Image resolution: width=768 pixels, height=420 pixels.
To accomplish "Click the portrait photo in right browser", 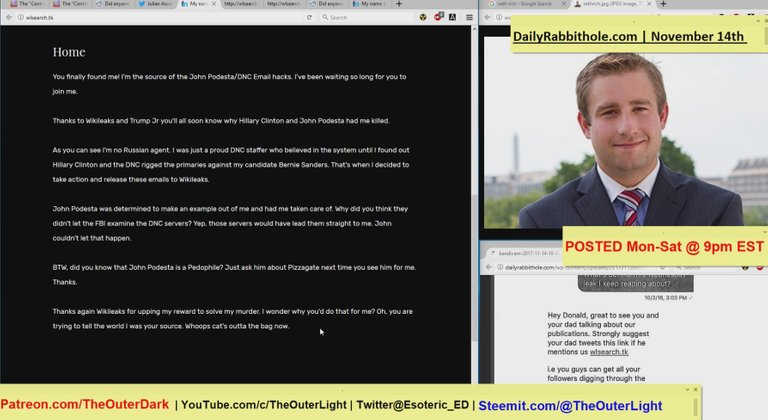I will [626, 132].
